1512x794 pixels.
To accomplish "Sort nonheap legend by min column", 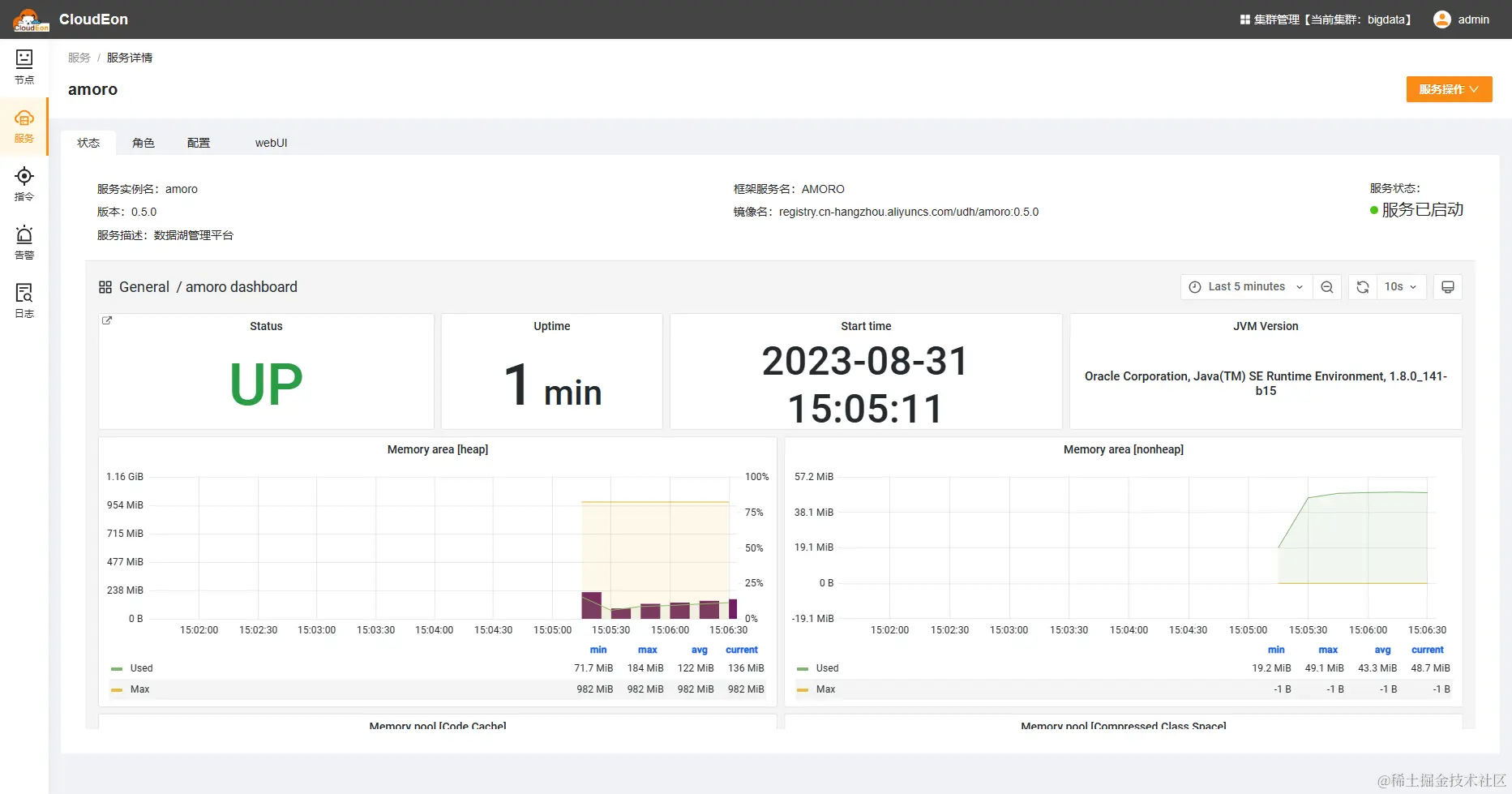I will click(1276, 650).
